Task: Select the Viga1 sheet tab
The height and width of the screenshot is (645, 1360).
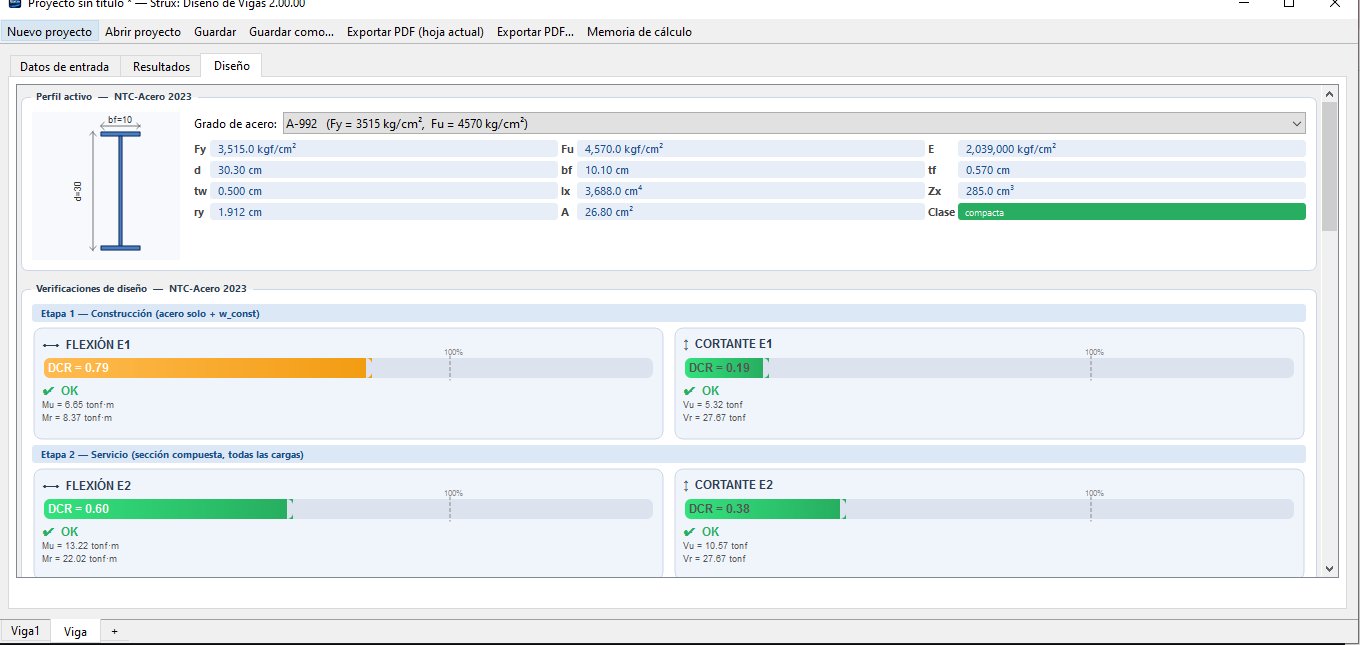Action: pos(25,631)
